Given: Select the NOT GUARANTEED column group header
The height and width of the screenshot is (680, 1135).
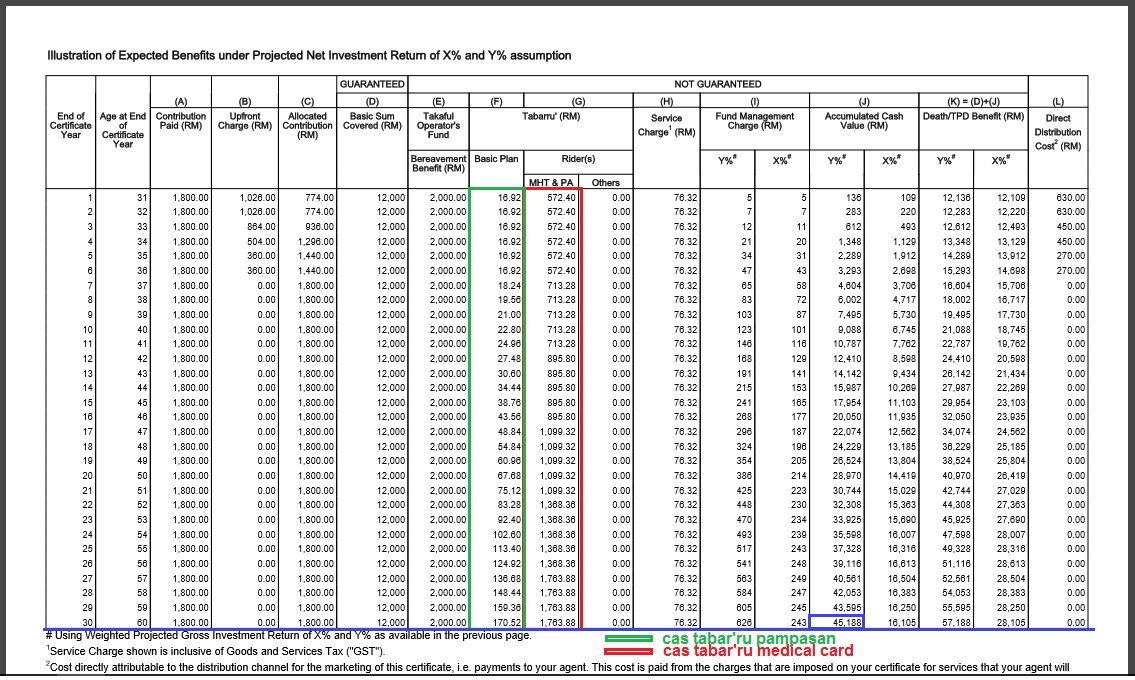Looking at the screenshot, I should click(717, 84).
